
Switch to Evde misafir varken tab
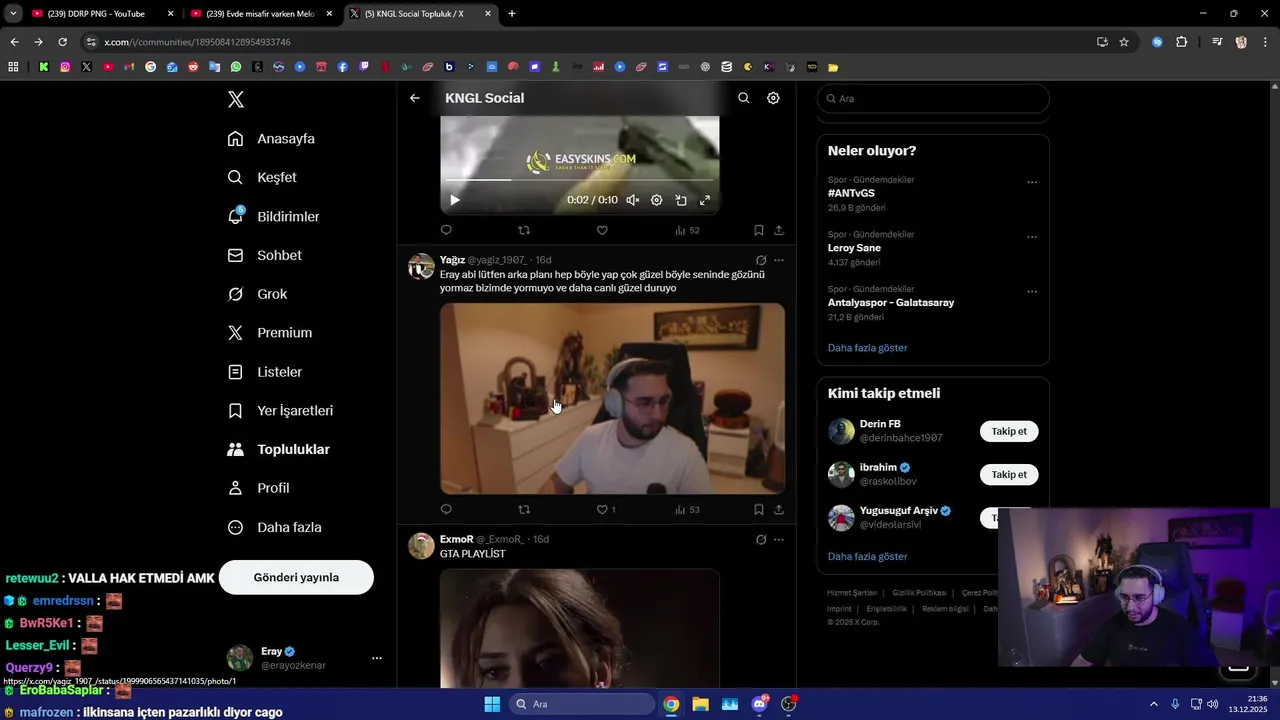tap(261, 14)
